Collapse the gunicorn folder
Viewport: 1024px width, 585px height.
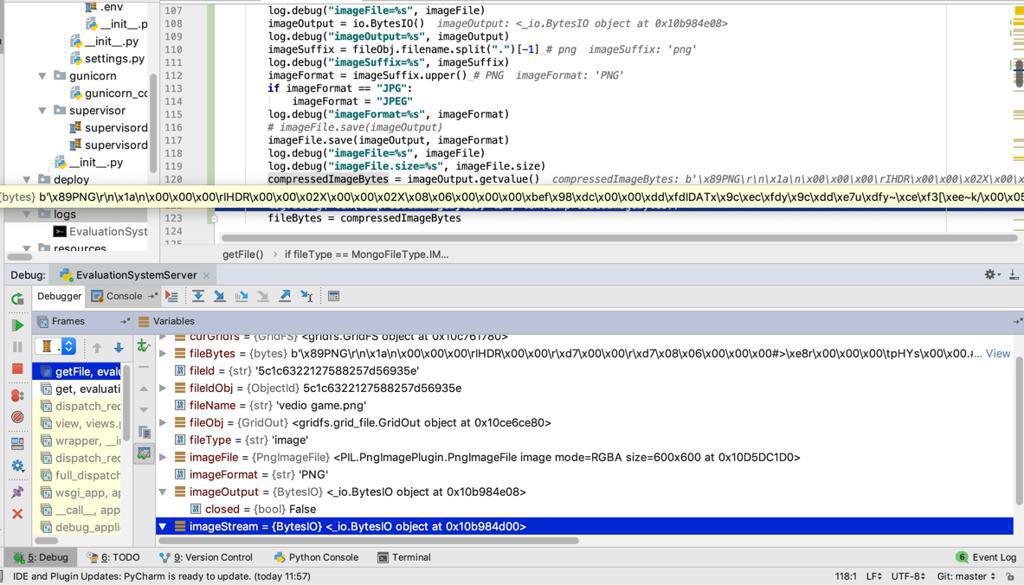click(x=42, y=76)
